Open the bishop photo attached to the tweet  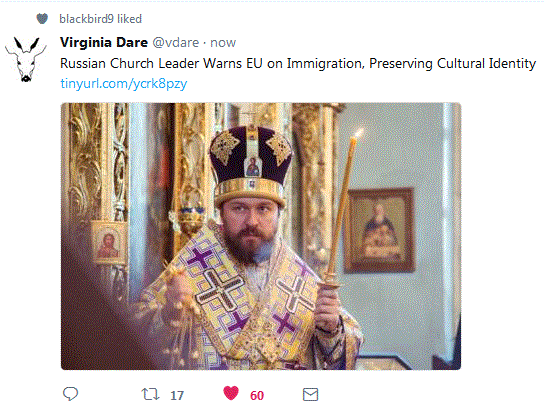coord(261,236)
